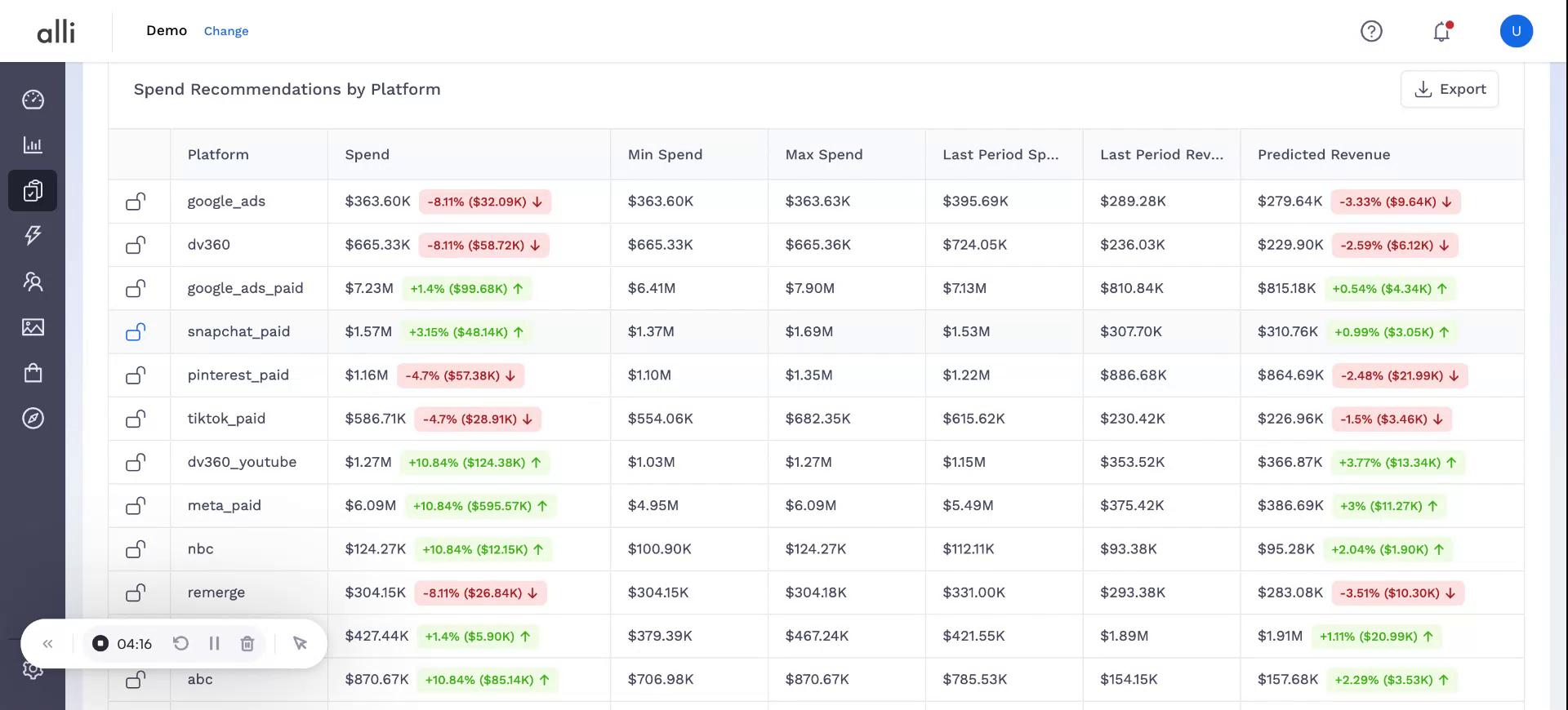Click the Predicted Revenue column header
1568x710 pixels.
[x=1323, y=155]
